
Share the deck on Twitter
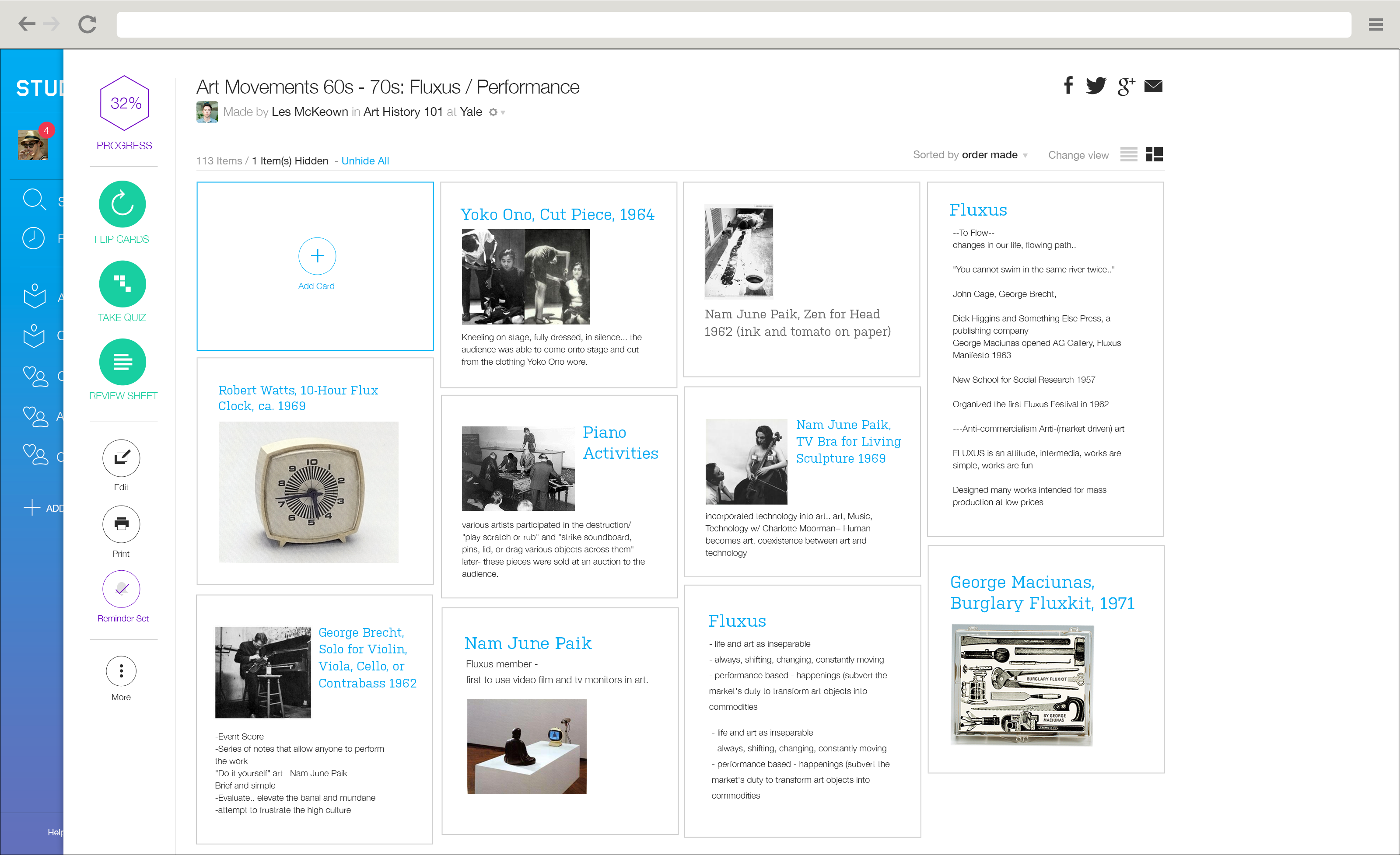[1096, 85]
